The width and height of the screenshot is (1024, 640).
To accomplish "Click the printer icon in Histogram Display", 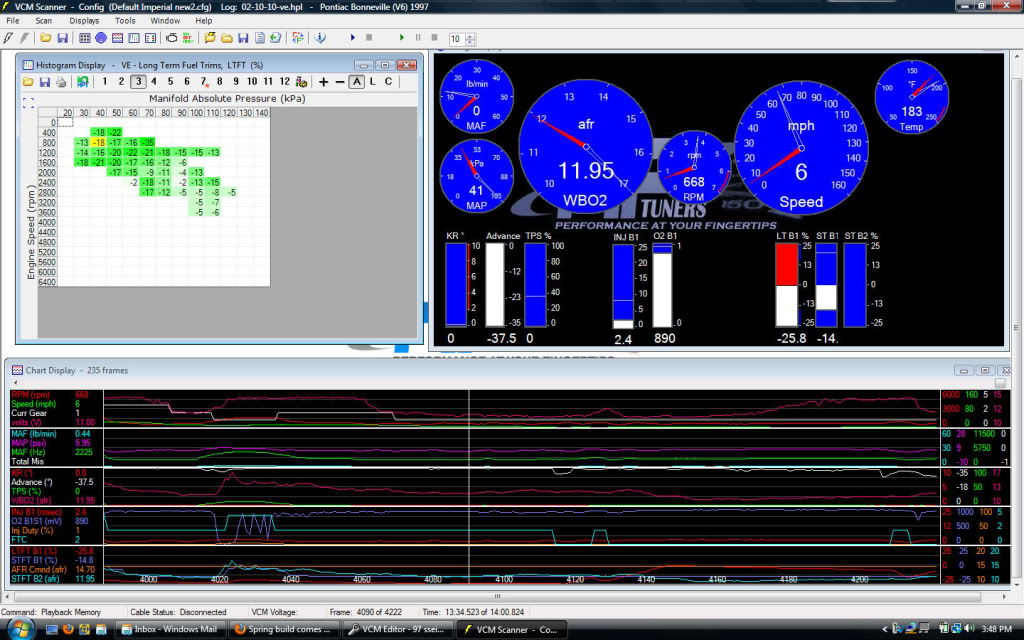I will click(x=61, y=82).
